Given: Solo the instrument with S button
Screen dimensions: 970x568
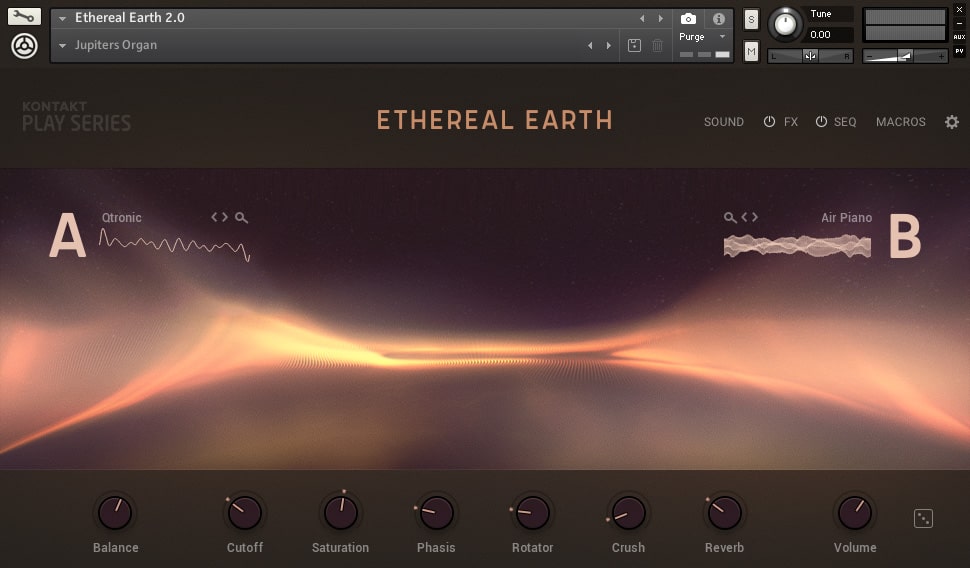Looking at the screenshot, I should point(751,19).
